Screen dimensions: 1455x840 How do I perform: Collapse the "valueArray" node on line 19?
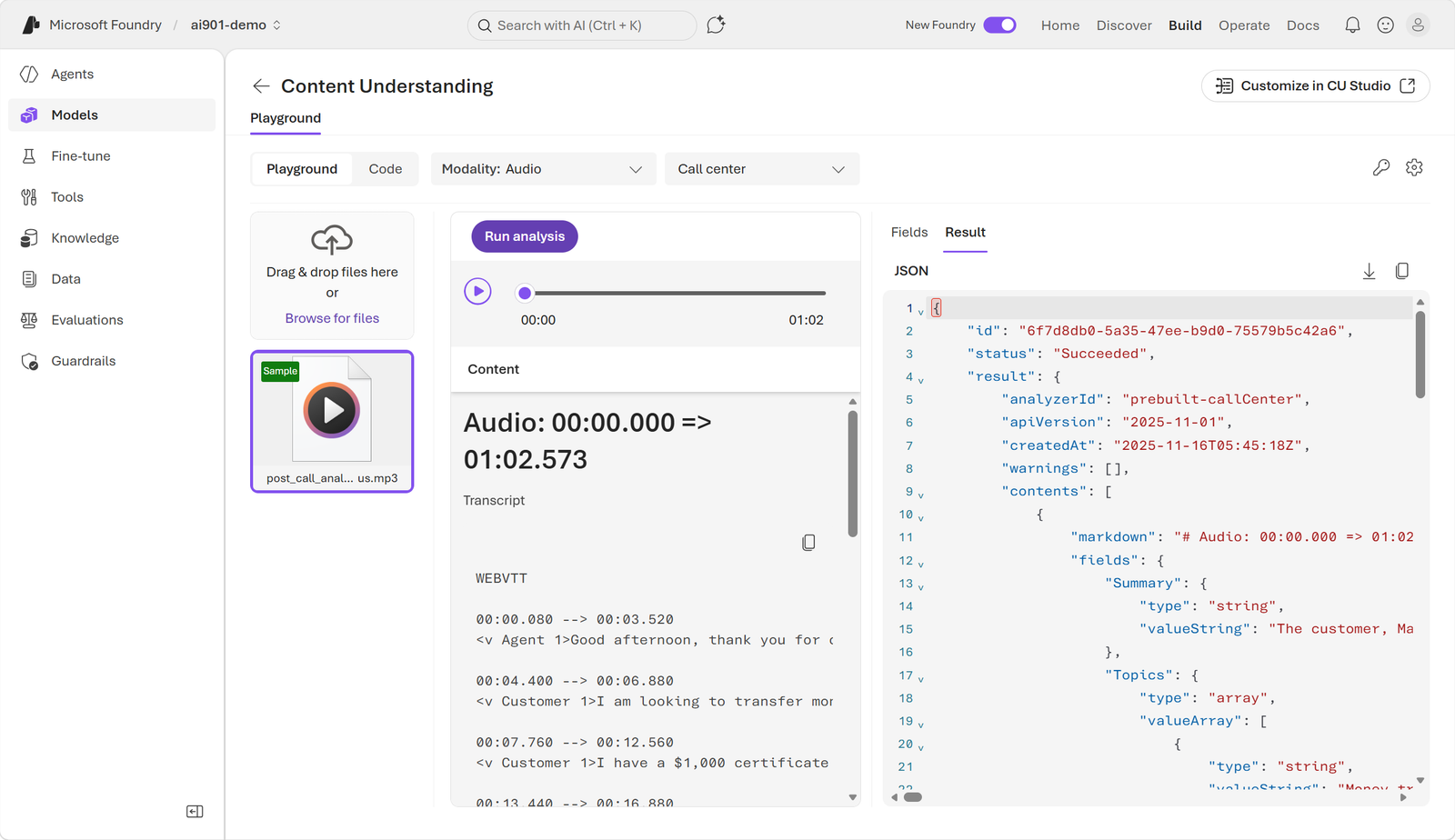coord(920,725)
